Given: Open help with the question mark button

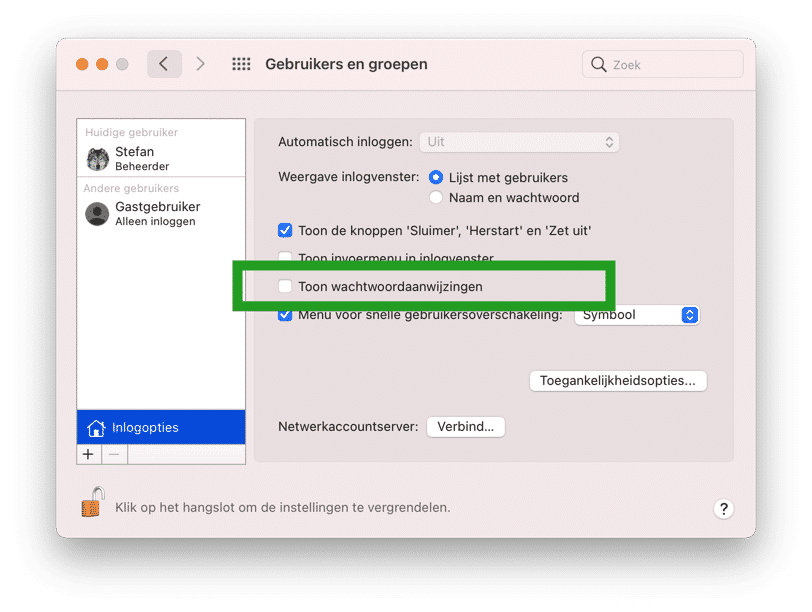Looking at the screenshot, I should click(x=723, y=509).
